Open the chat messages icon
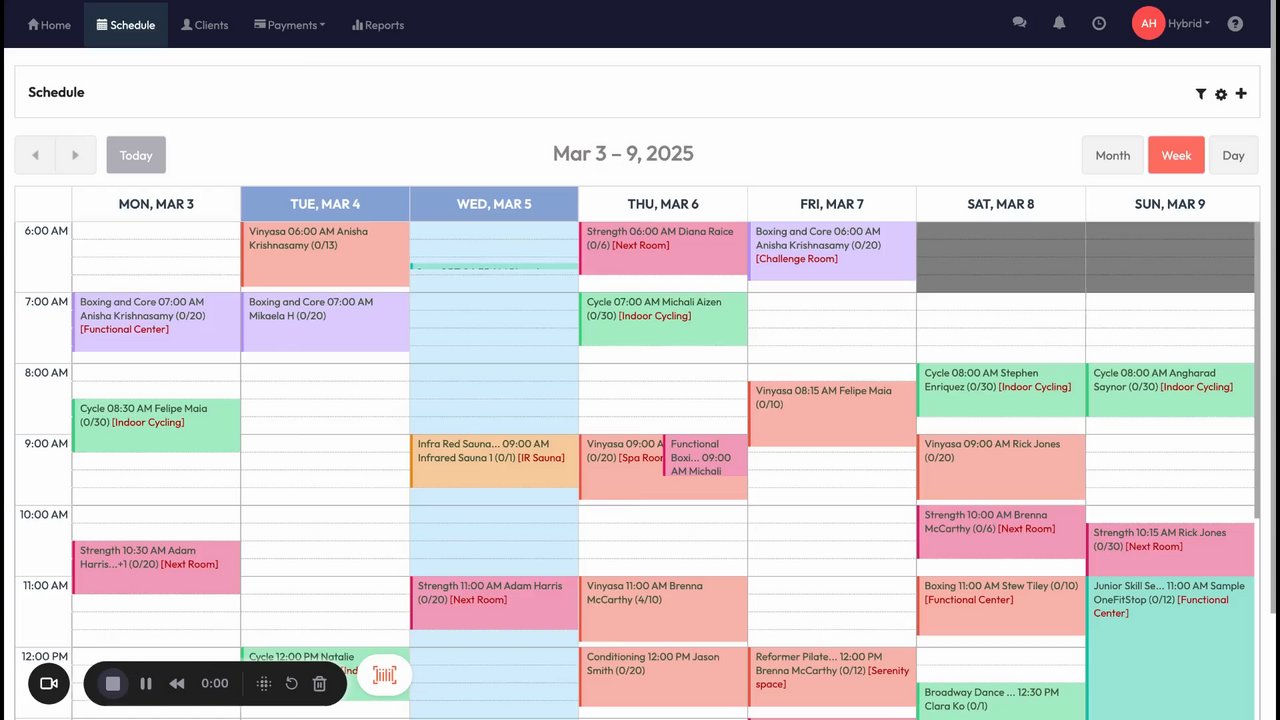Image resolution: width=1280 pixels, height=720 pixels. [1019, 23]
